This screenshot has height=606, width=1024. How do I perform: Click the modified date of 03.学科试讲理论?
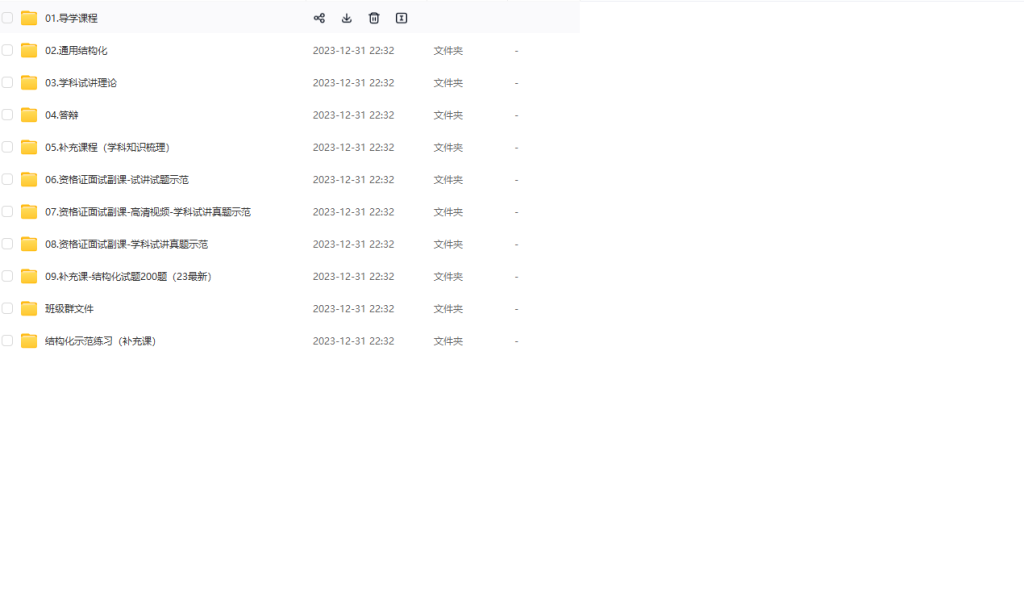(353, 83)
